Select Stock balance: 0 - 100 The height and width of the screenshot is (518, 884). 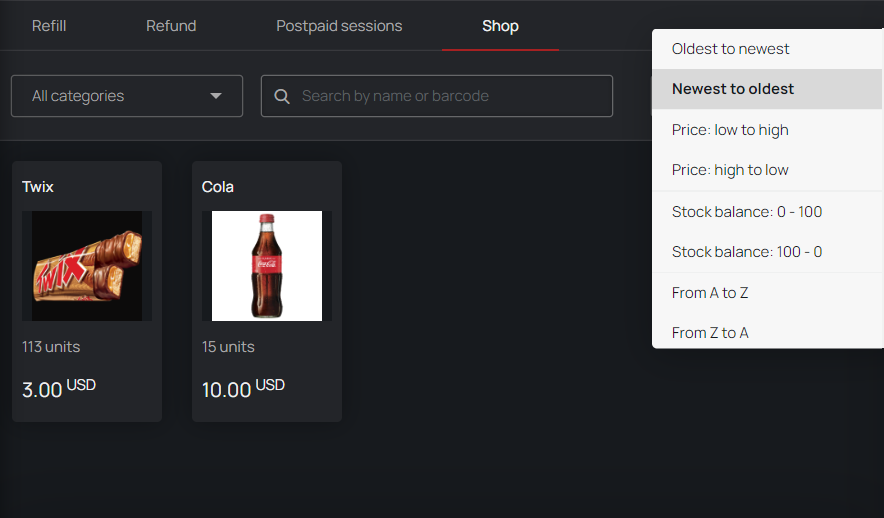pos(767,211)
